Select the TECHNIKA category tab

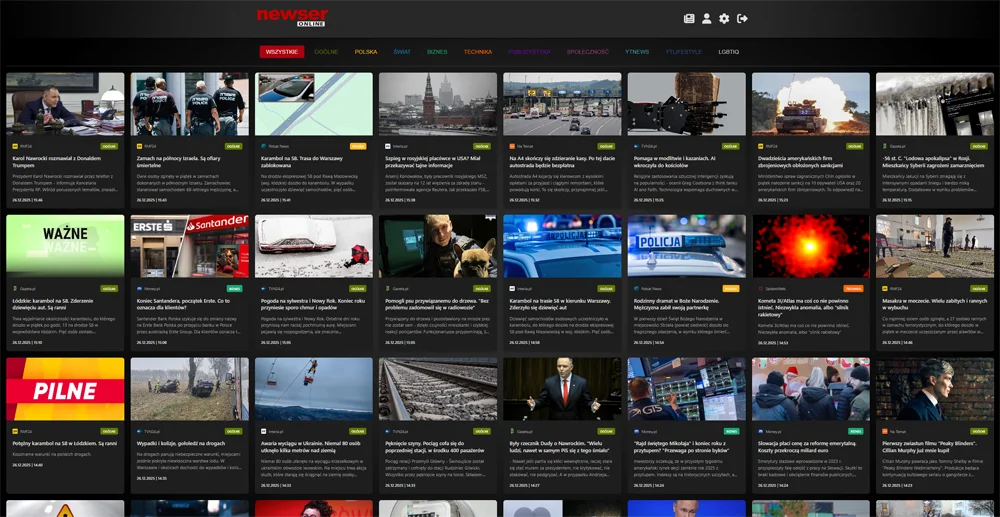point(478,51)
